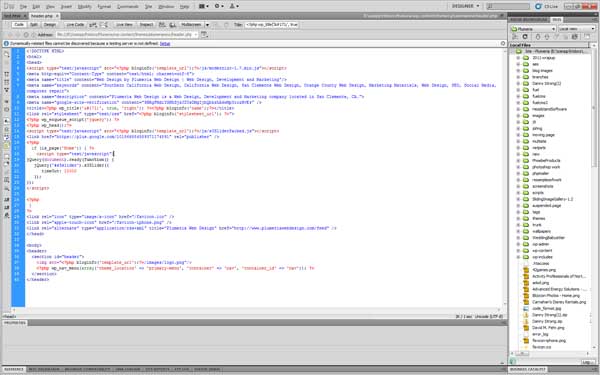Click the Wrap Tag icon
The width and height of the screenshot is (600, 375).
pyautogui.click(x=7, y=173)
